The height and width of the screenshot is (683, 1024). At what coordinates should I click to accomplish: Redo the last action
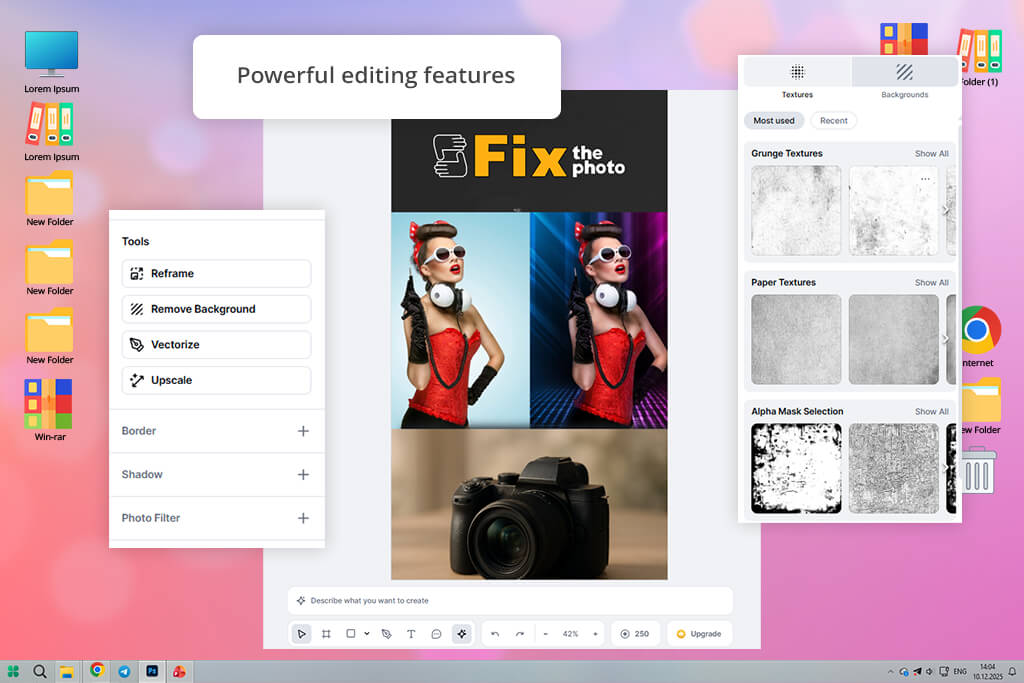520,633
